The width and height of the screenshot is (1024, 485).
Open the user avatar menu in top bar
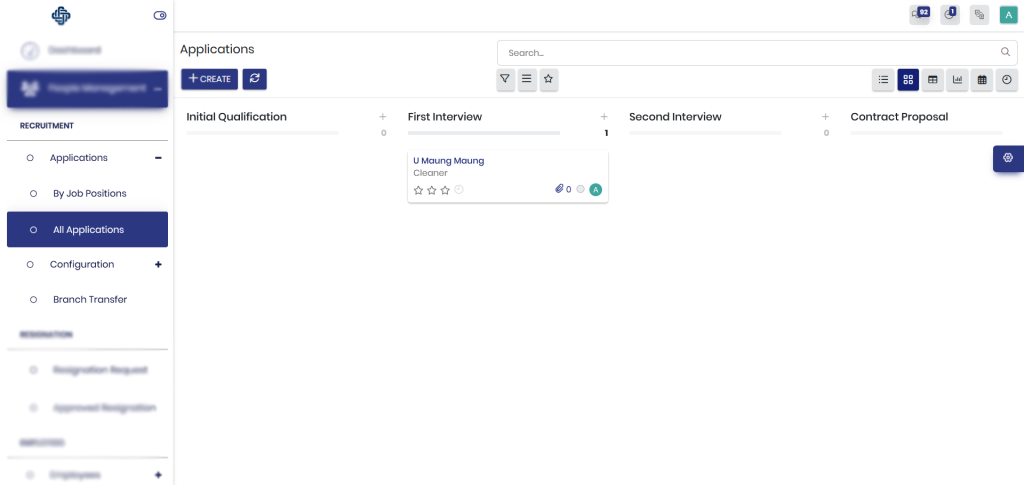1009,15
